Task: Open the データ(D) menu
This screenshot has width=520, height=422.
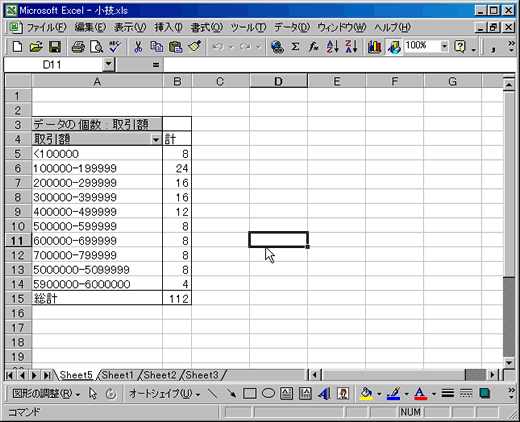Action: point(292,27)
